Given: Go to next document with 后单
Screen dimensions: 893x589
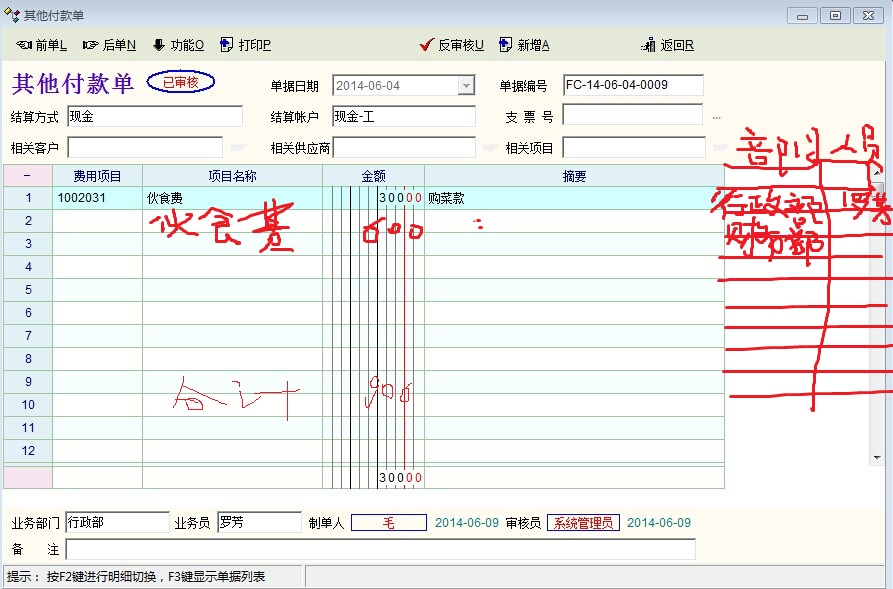Looking at the screenshot, I should point(110,45).
